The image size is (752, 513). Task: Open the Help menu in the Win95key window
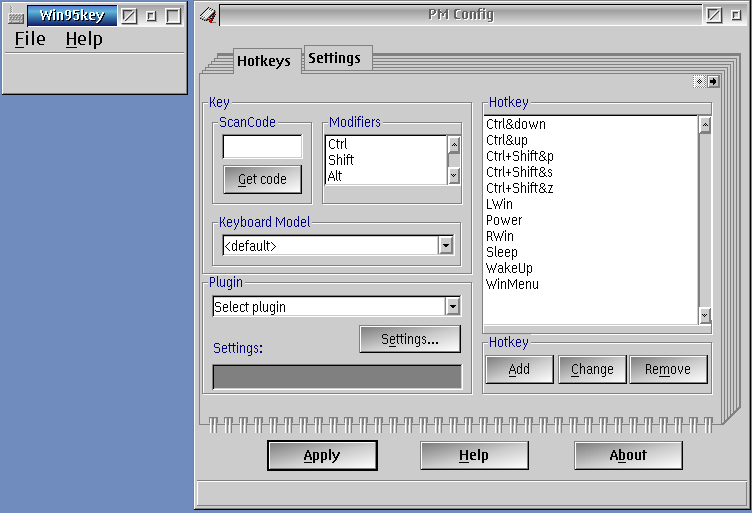click(84, 39)
